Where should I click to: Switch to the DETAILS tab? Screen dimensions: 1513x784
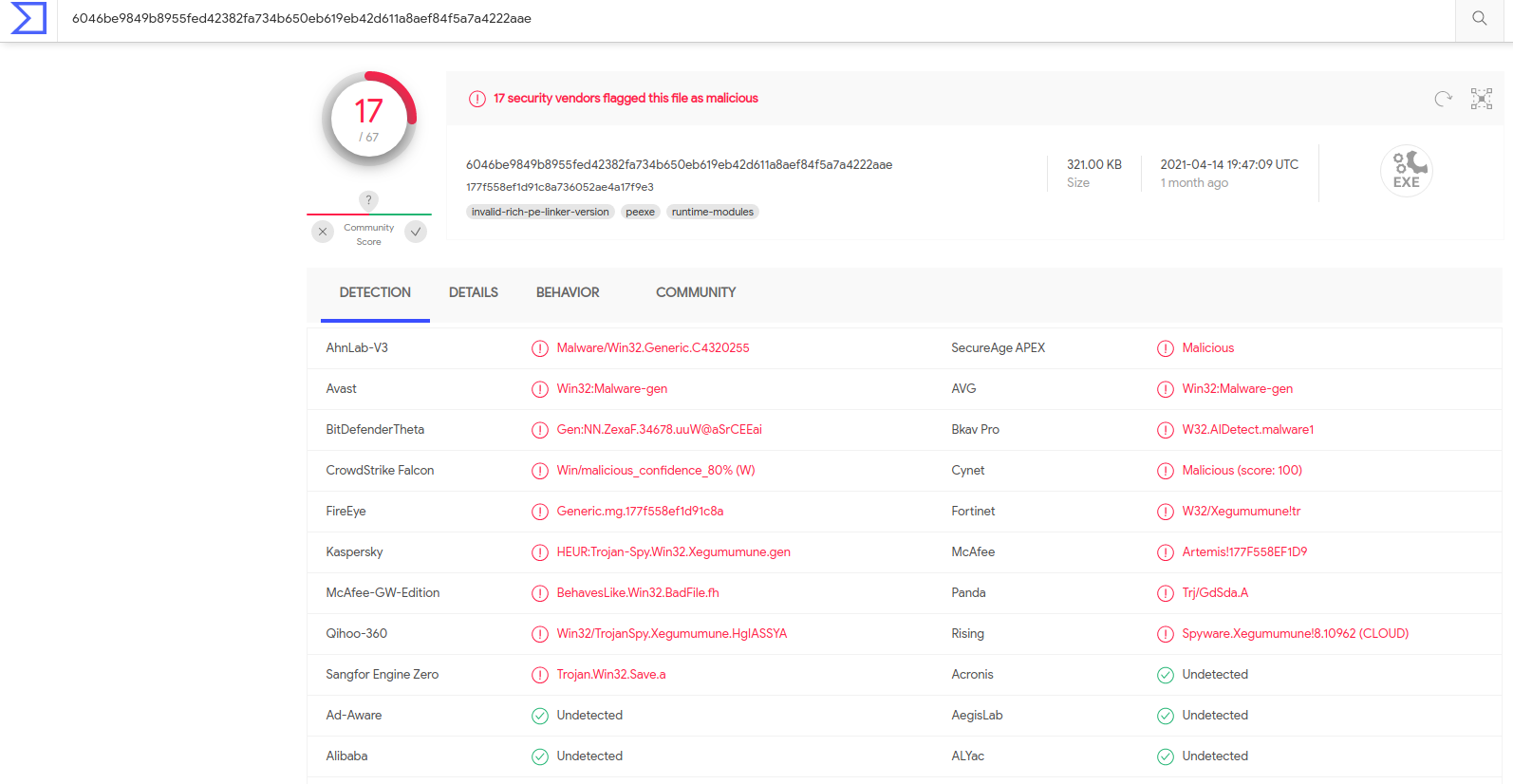click(x=473, y=292)
